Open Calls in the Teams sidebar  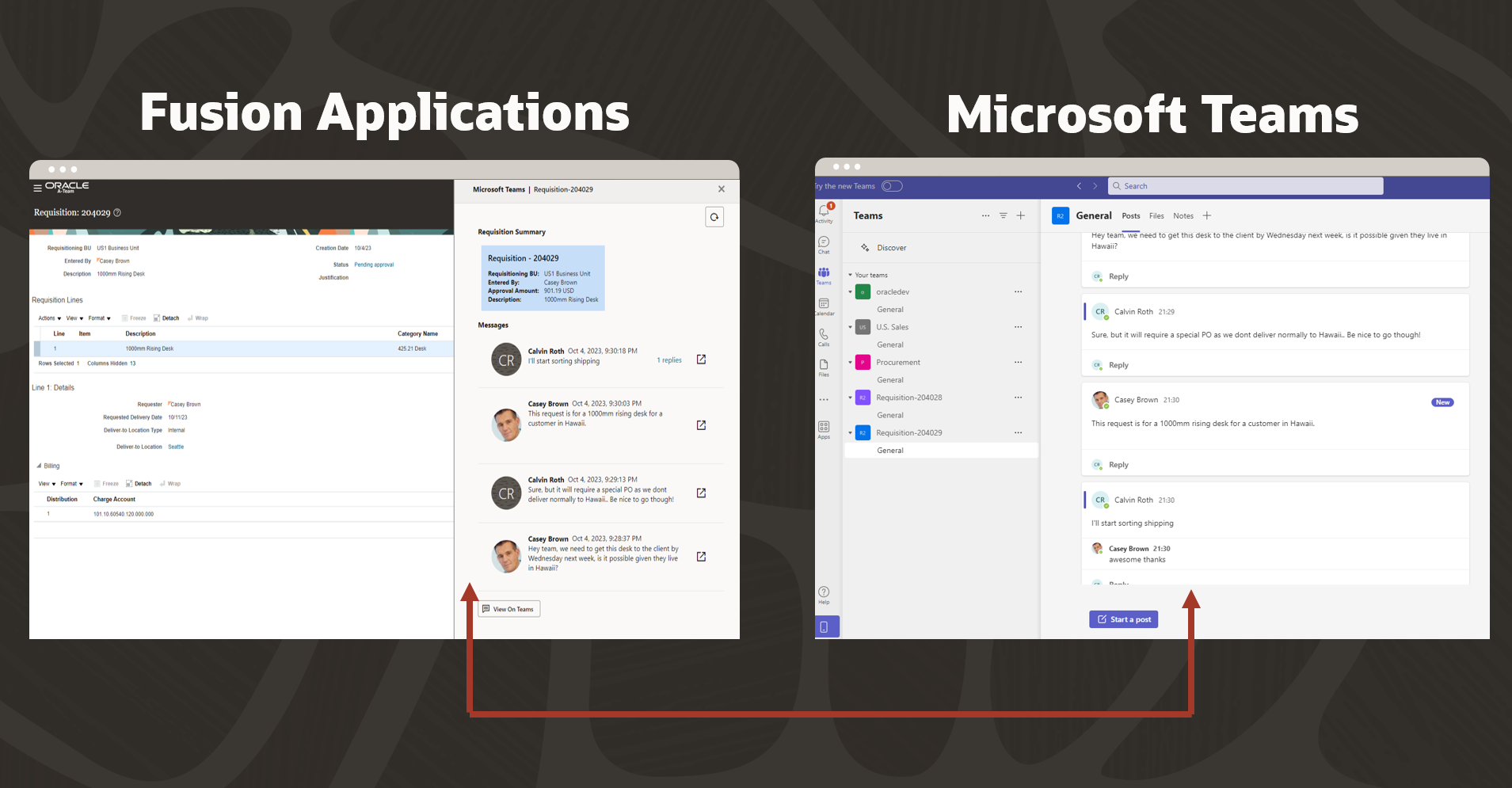point(824,337)
